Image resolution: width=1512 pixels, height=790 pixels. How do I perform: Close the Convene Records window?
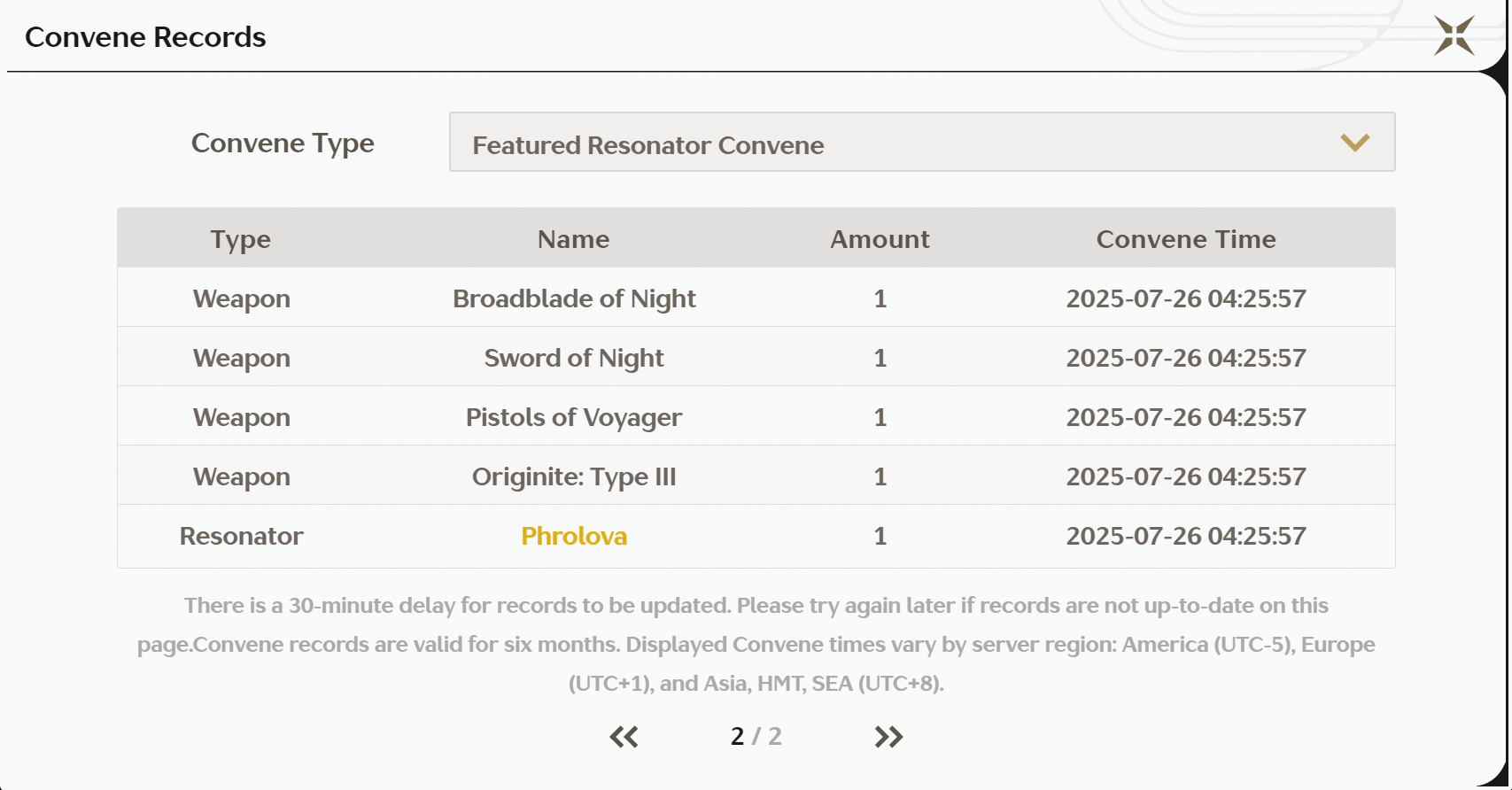tap(1454, 36)
